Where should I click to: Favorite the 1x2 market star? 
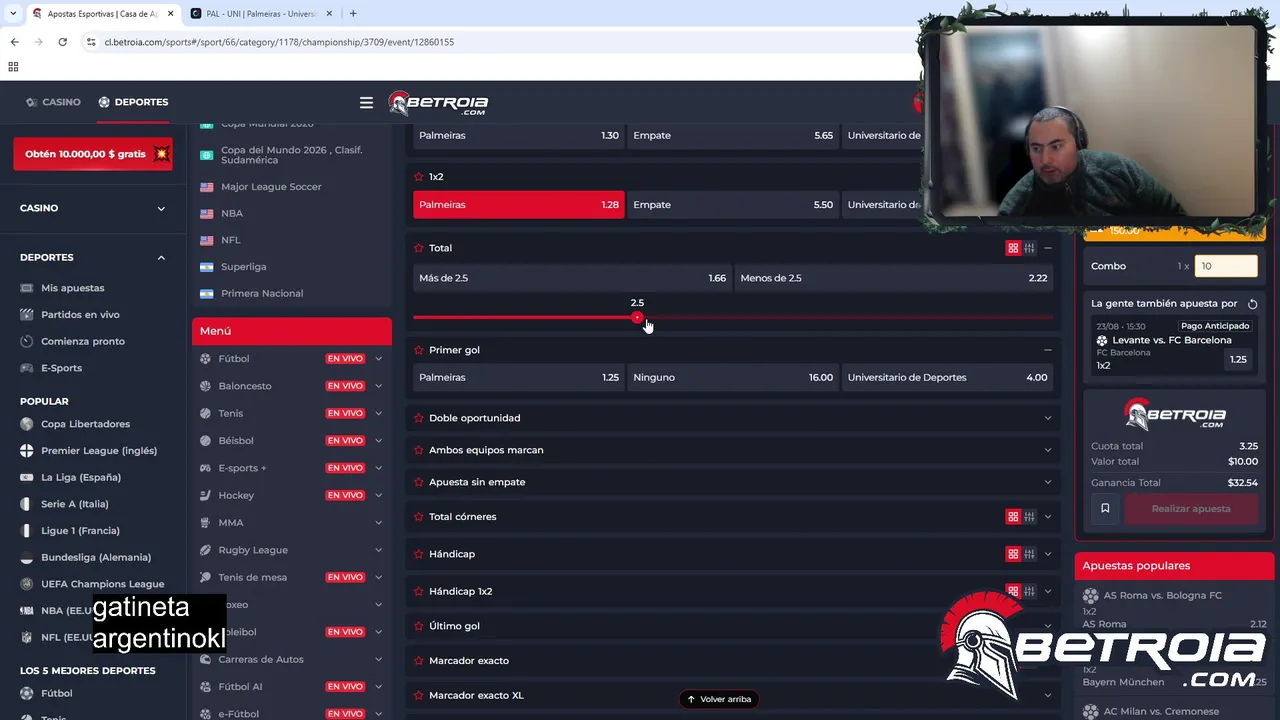[x=419, y=177]
